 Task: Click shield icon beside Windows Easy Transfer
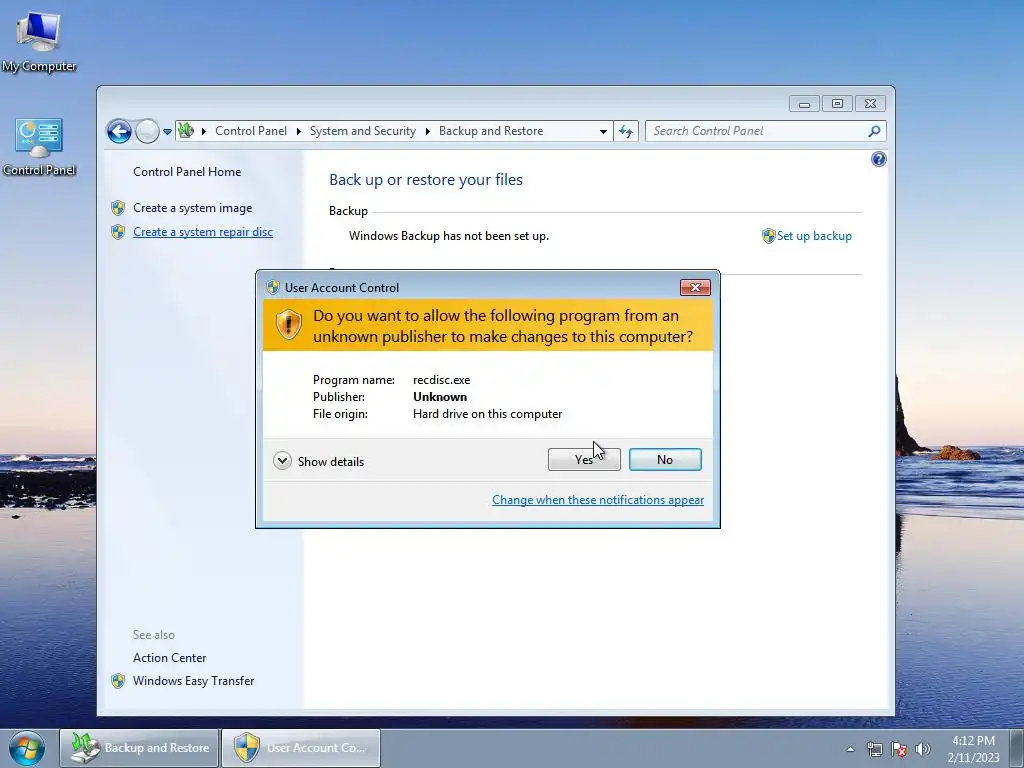click(118, 680)
